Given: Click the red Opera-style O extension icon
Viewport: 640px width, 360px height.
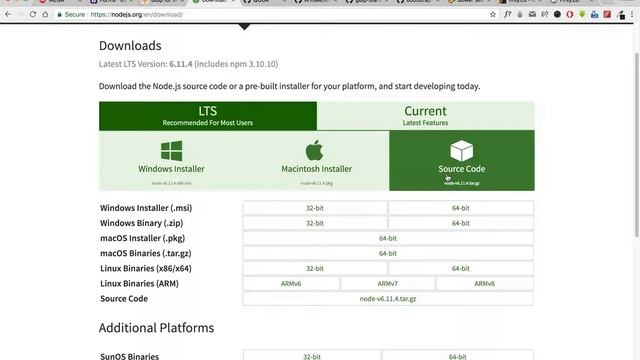Looking at the screenshot, I should coord(570,14).
